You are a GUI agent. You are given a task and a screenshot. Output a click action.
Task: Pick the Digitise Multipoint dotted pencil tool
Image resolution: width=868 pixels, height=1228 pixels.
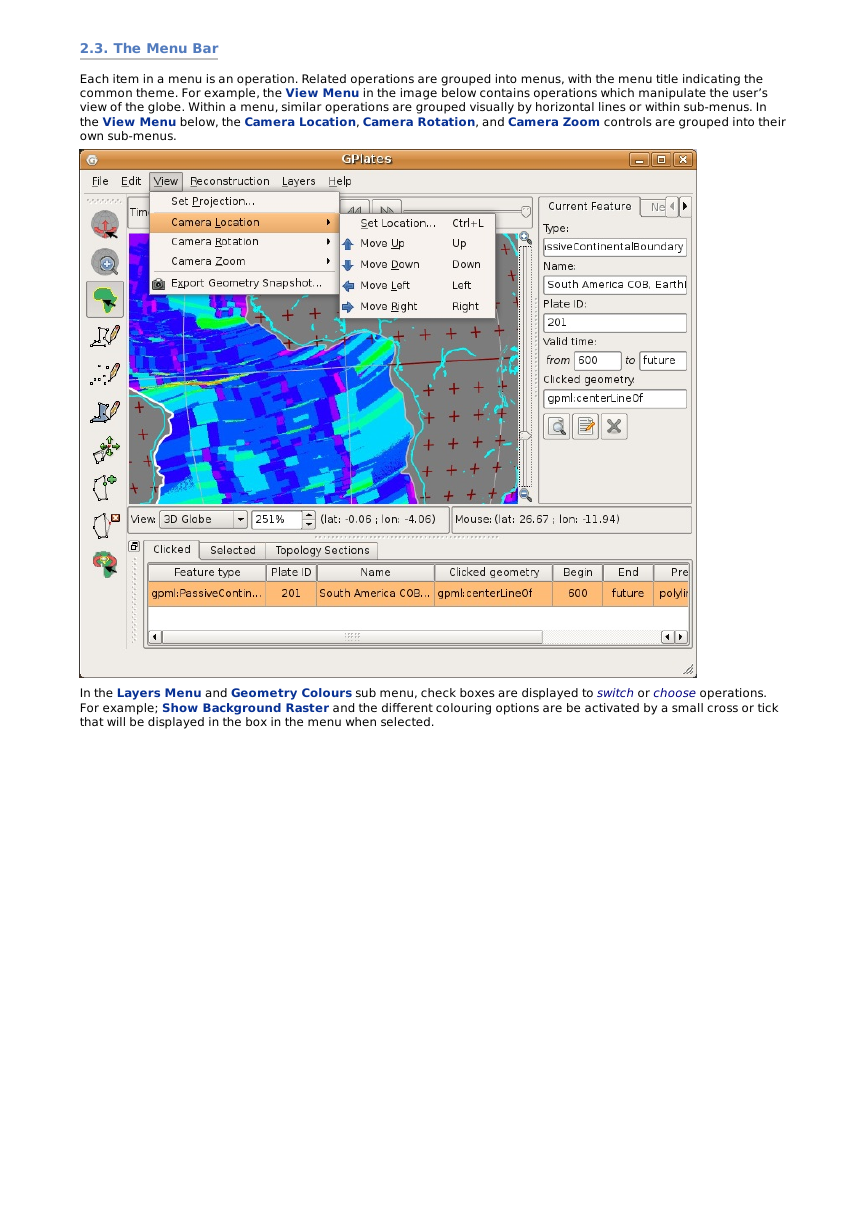[x=105, y=375]
